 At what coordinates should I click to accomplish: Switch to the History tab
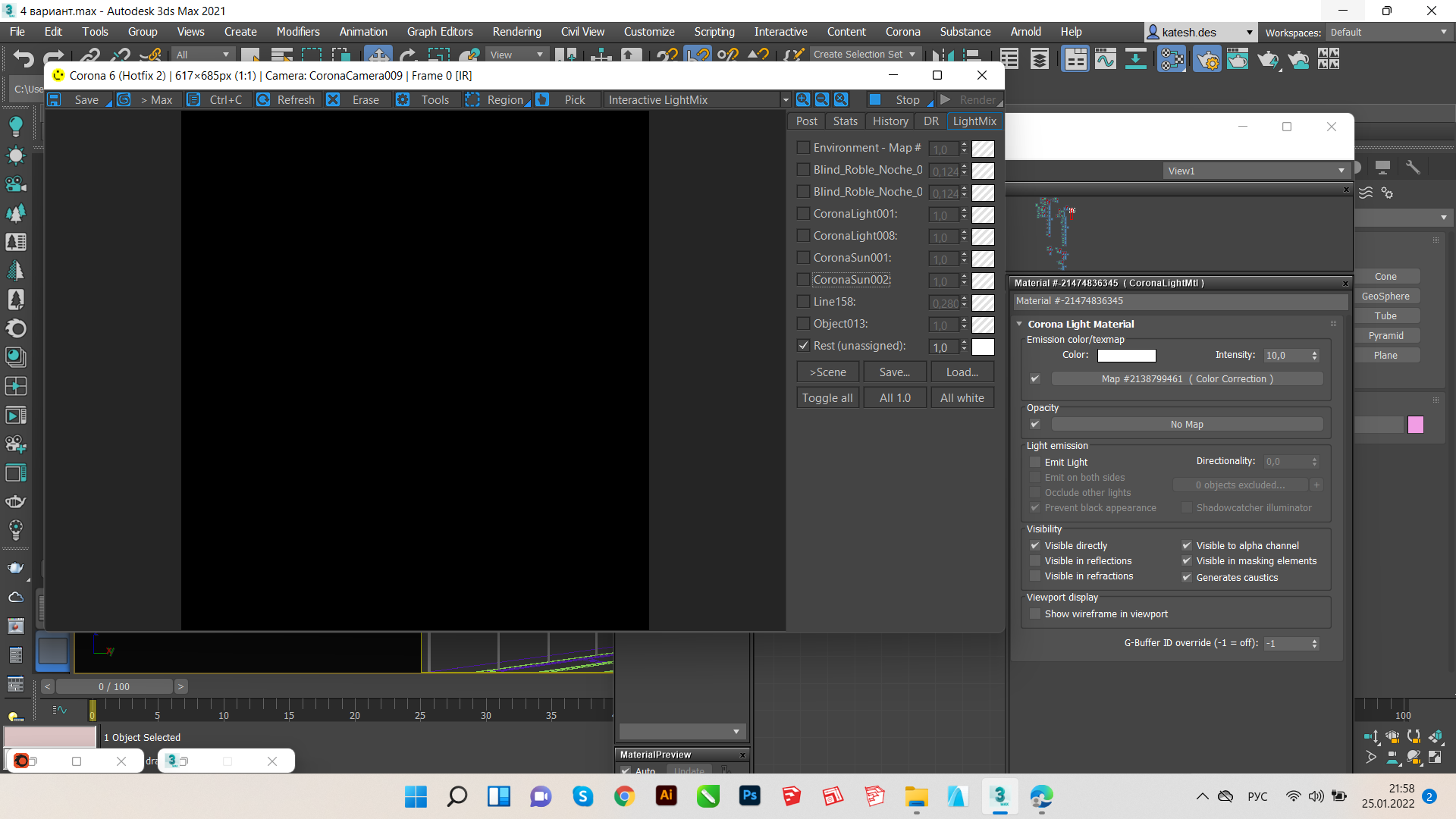(890, 121)
